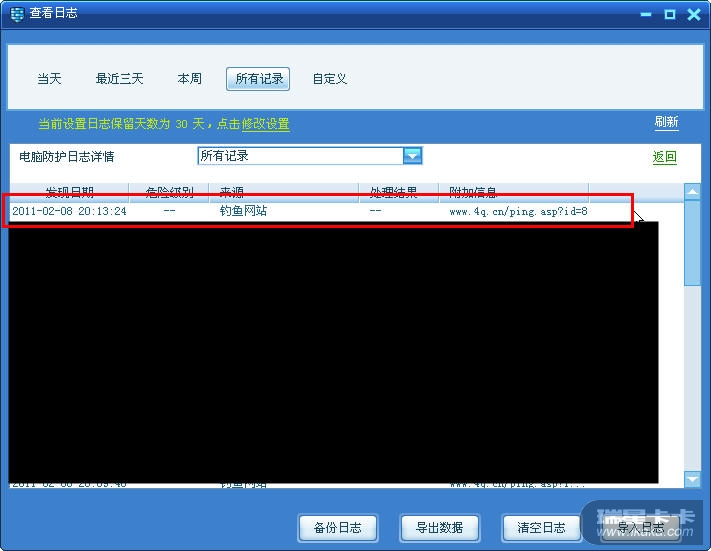The height and width of the screenshot is (551, 711).
Task: Maximize the 查看日志 window
Action: (670, 15)
